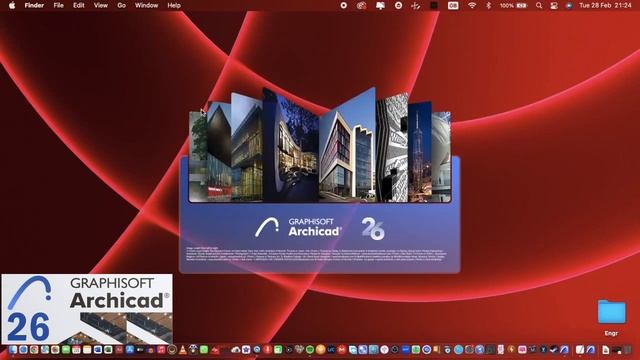640x360 pixels.
Task: Click the Archicad 26 splash screen
Action: [320, 180]
